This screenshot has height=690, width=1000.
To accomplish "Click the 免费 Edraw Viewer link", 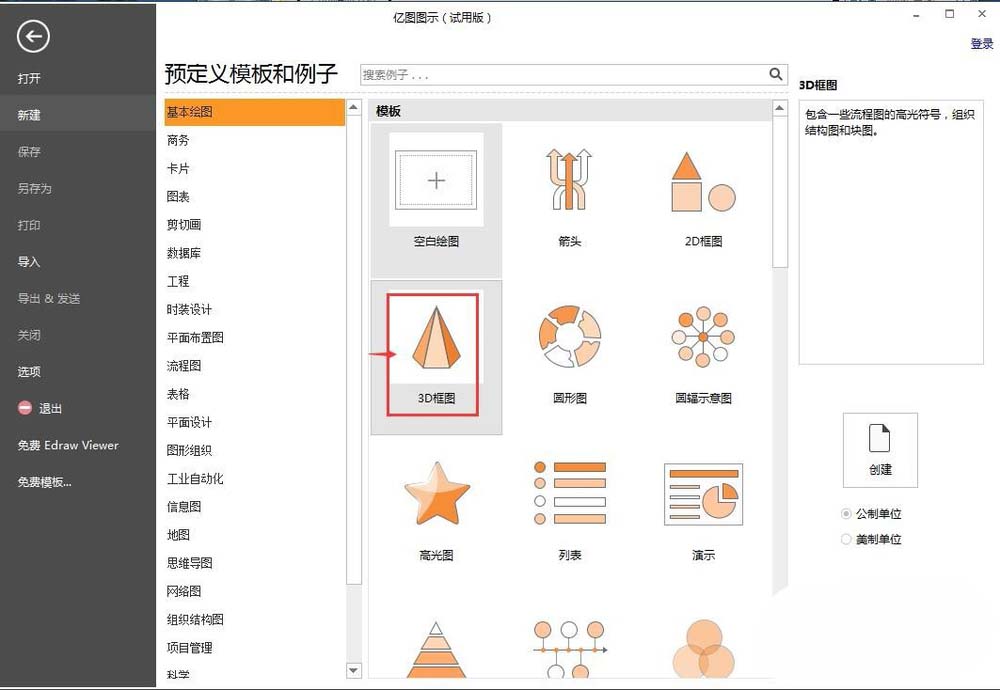I will pyautogui.click(x=68, y=445).
